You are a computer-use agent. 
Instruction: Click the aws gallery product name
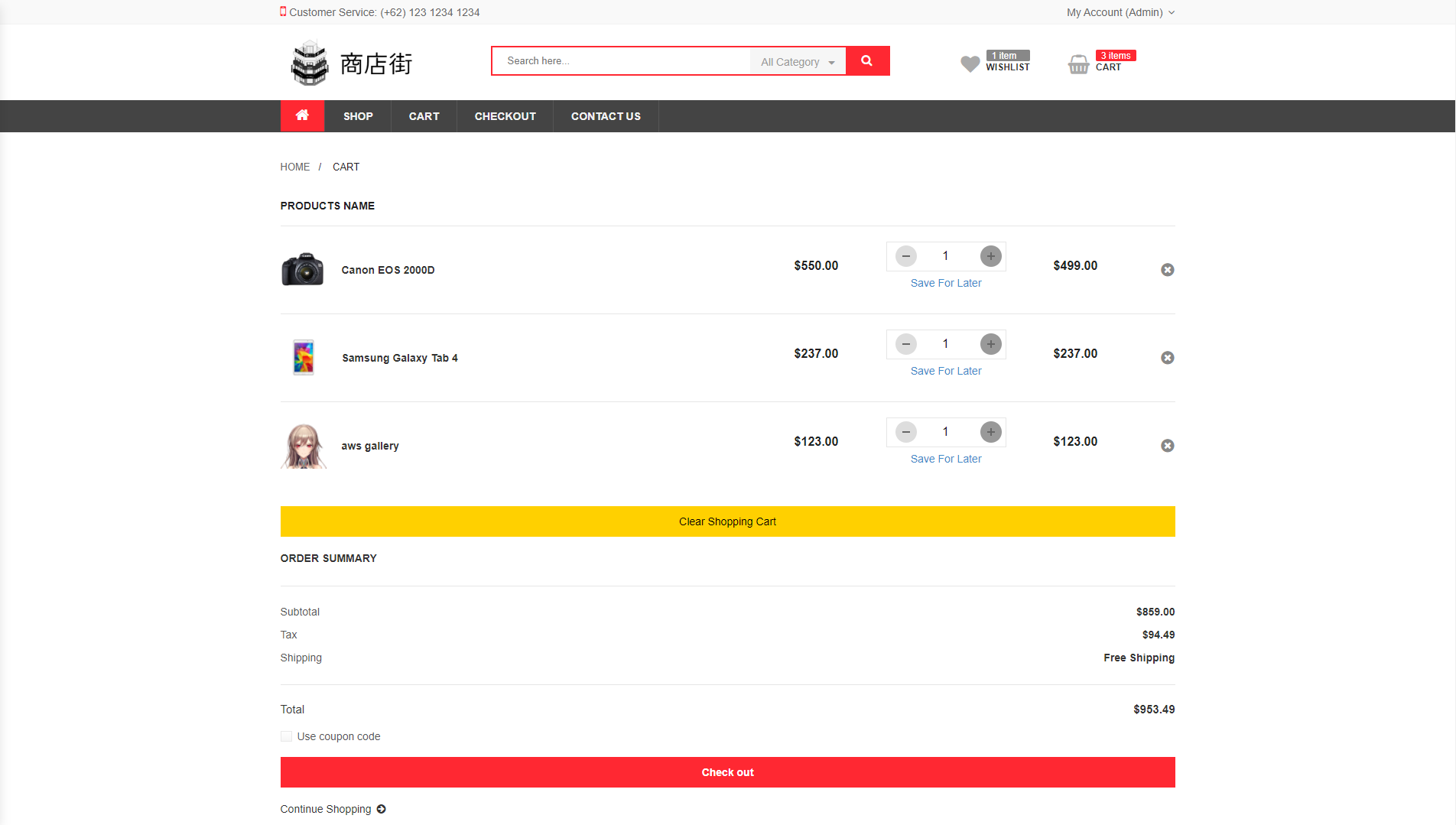[x=370, y=446]
